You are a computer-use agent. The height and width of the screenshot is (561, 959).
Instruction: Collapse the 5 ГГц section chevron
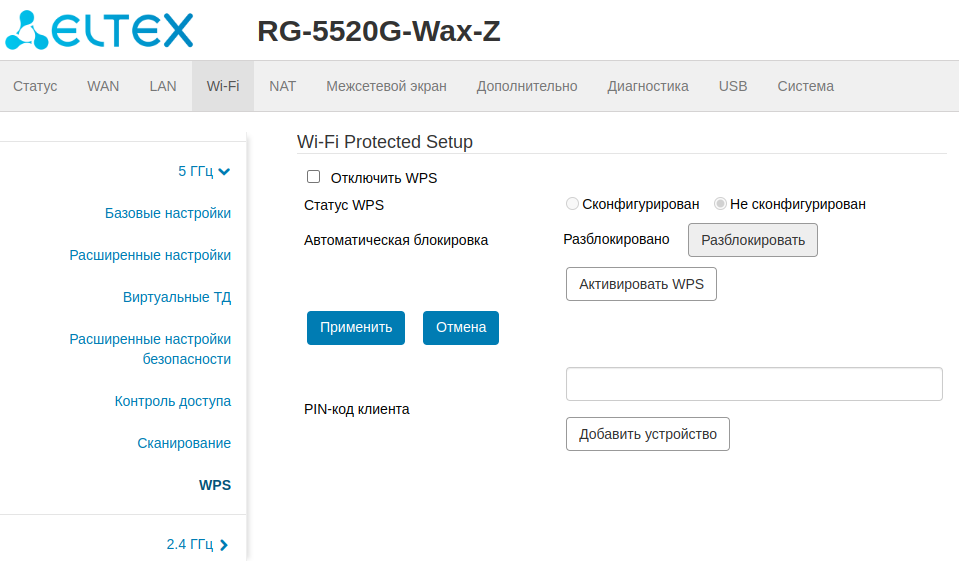[224, 171]
